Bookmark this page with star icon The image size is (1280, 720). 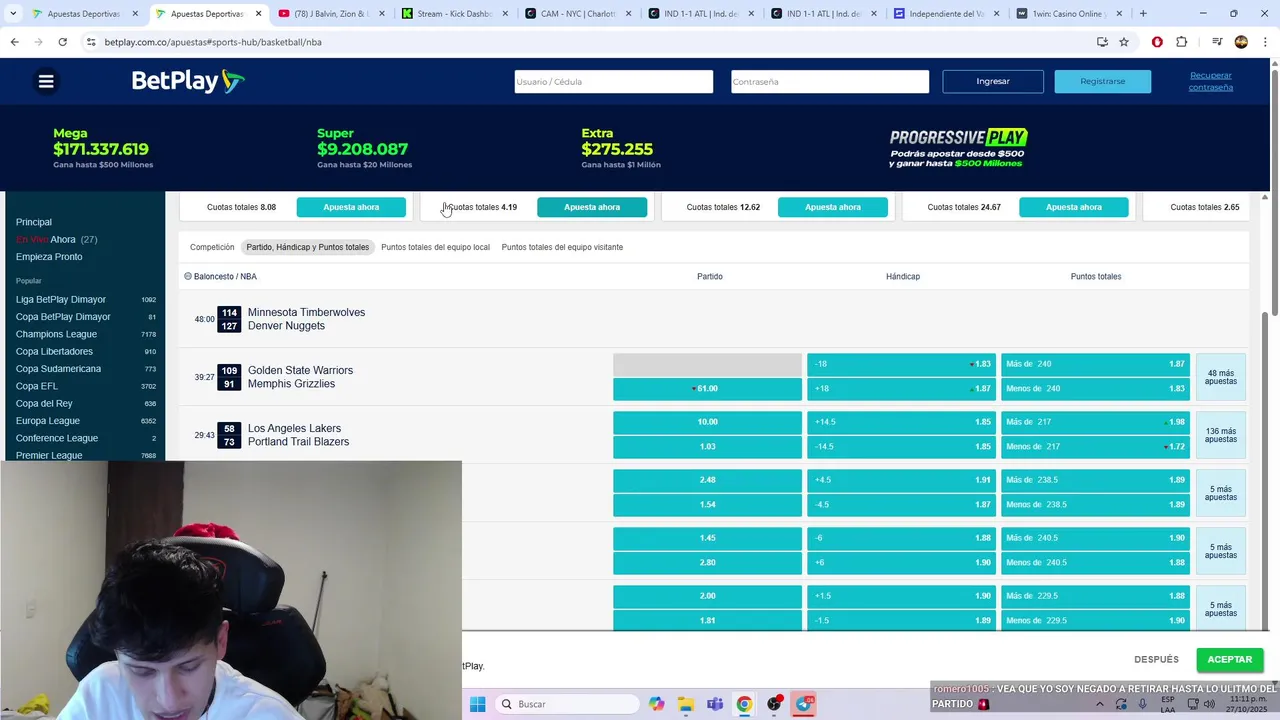pyautogui.click(x=1124, y=42)
